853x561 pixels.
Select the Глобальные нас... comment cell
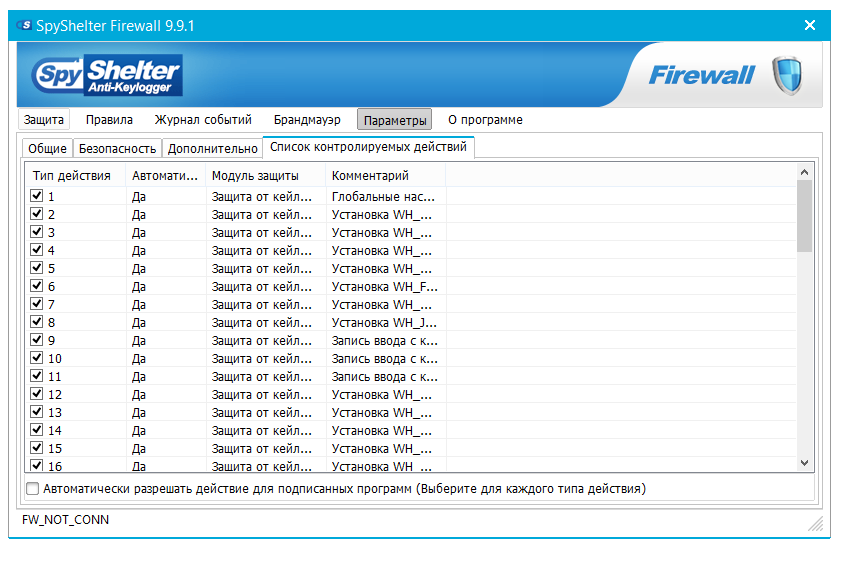(384, 196)
